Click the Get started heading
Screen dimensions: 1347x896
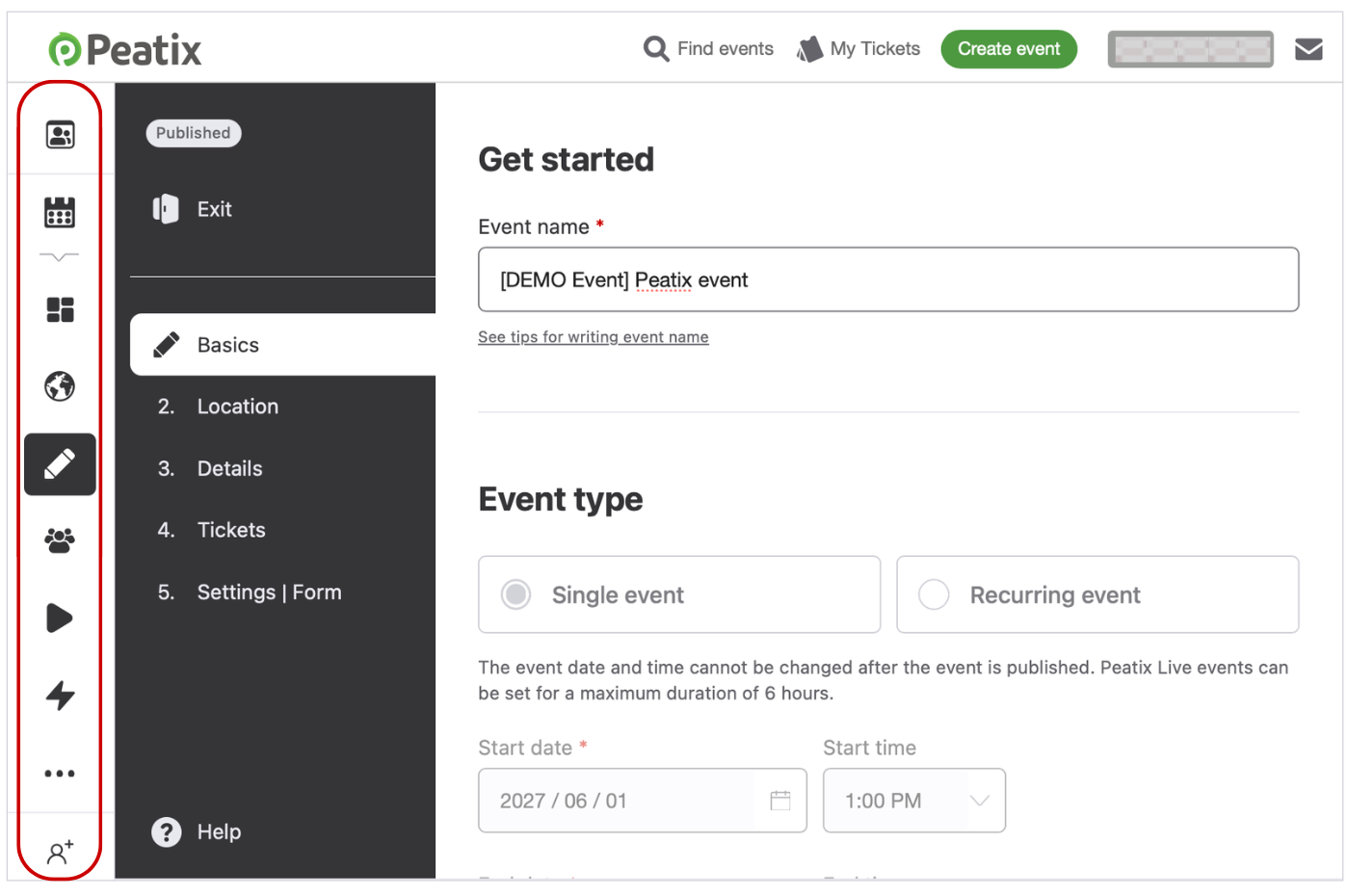(x=567, y=159)
